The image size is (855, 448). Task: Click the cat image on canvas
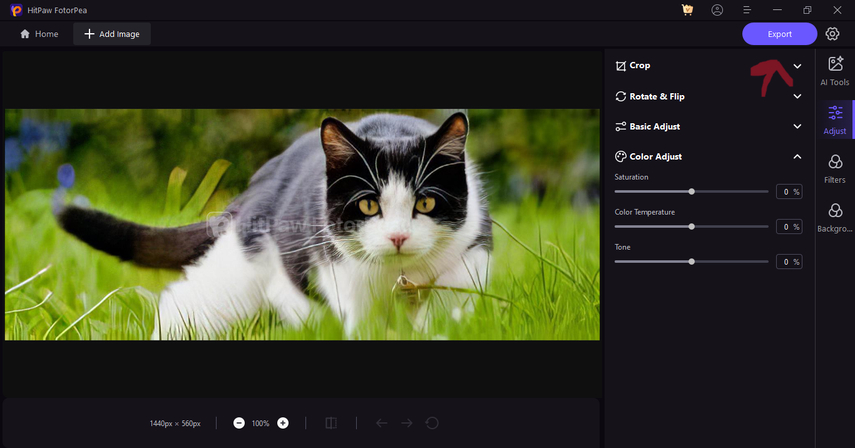(302, 225)
